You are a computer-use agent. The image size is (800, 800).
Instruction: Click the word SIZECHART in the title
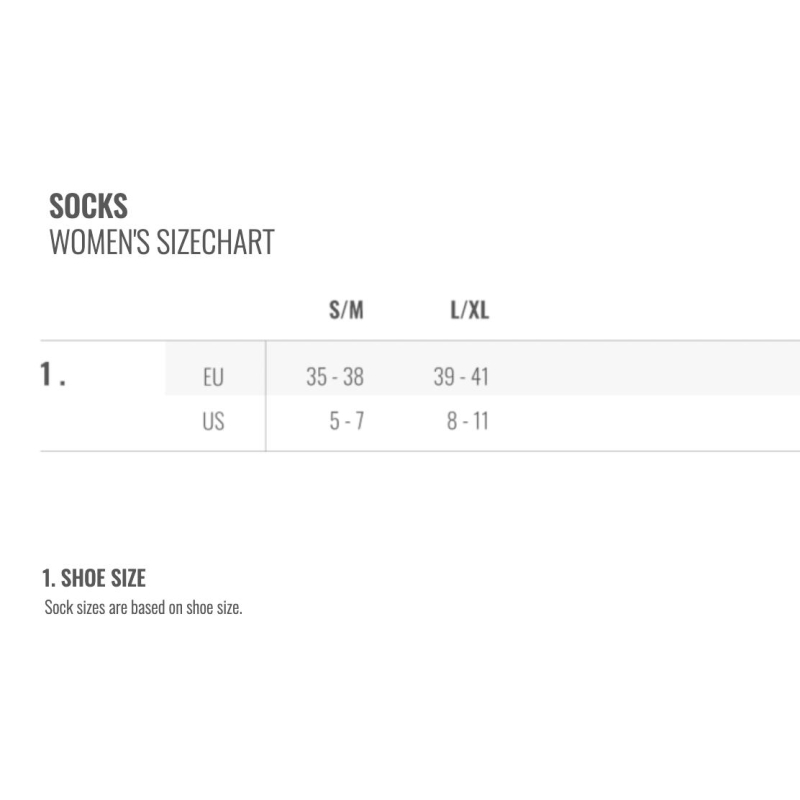pos(215,242)
